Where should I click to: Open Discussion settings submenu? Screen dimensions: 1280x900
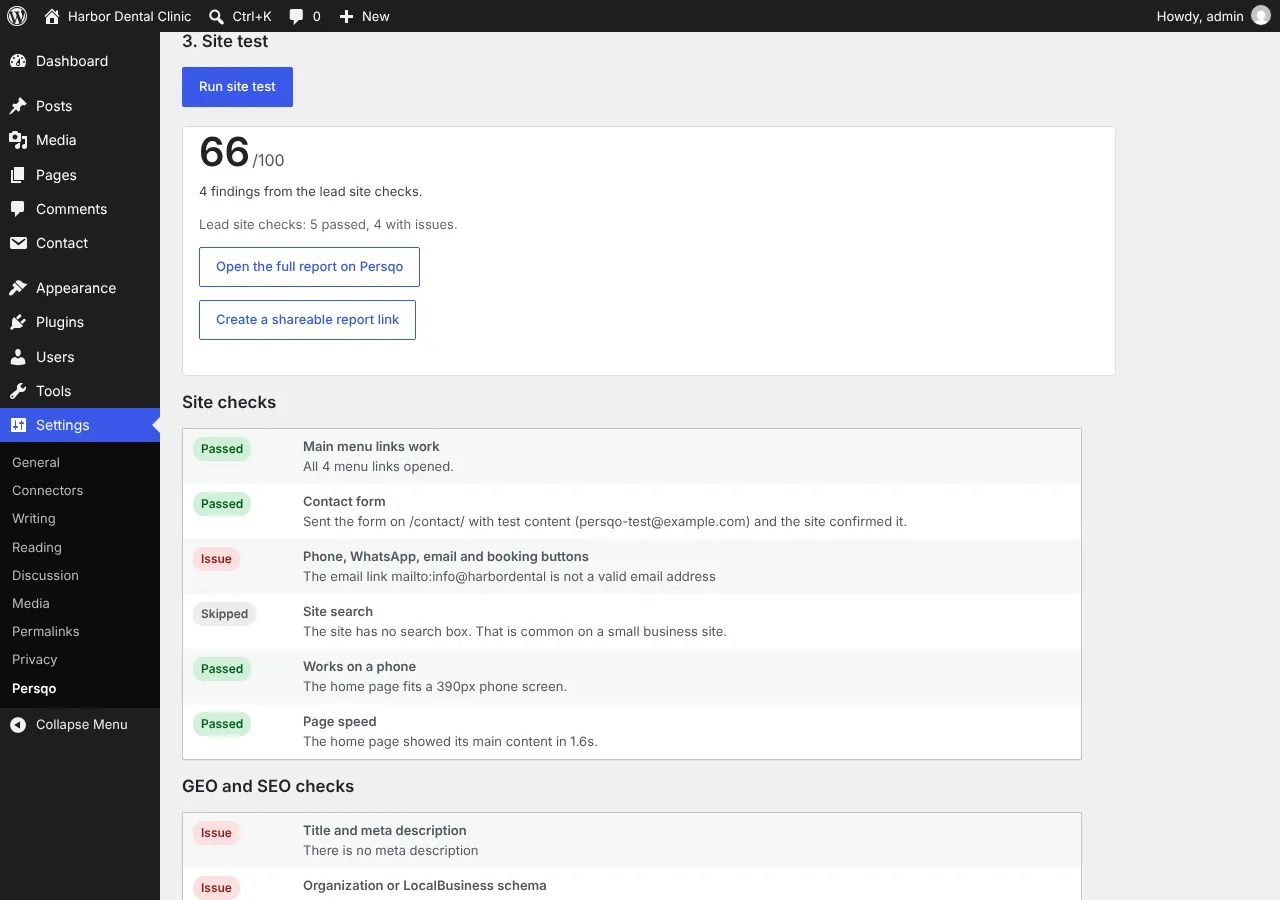45,575
